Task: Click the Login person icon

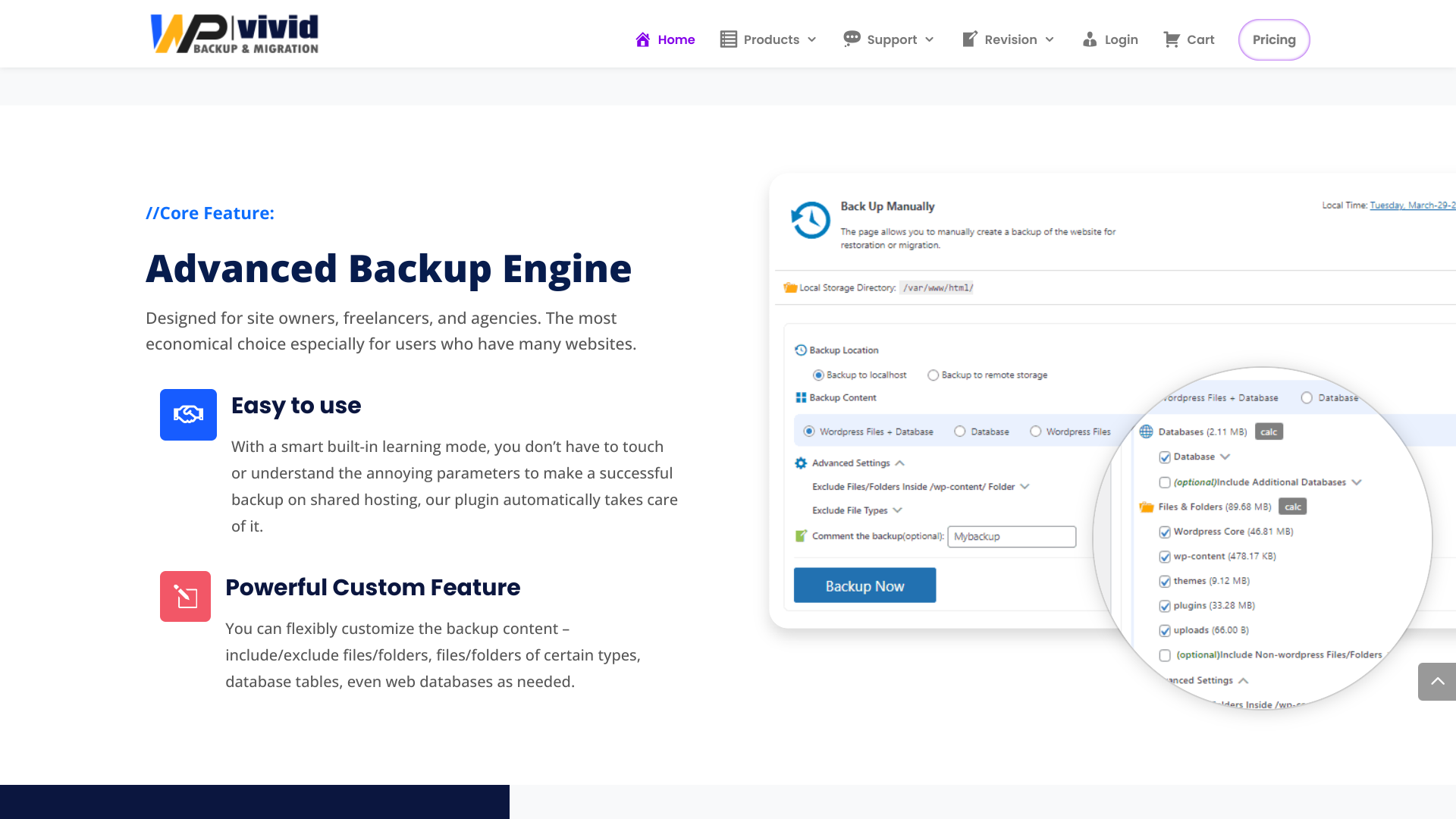Action: click(x=1090, y=39)
